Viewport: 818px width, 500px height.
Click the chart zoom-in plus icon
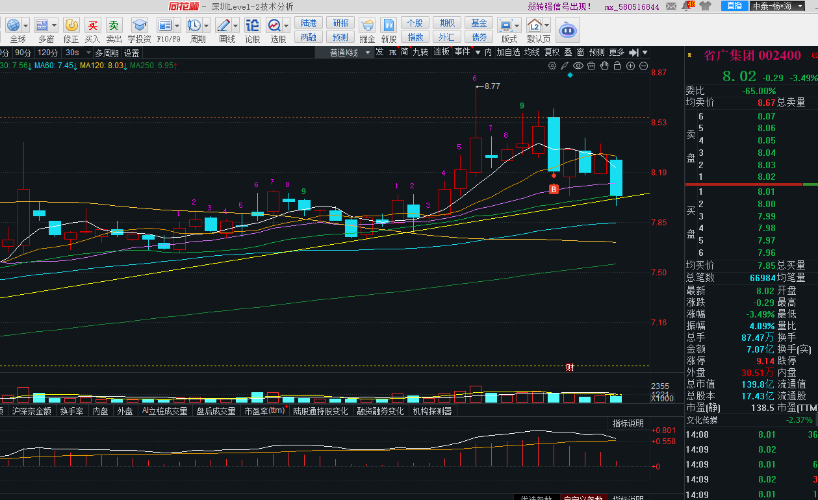[630, 66]
